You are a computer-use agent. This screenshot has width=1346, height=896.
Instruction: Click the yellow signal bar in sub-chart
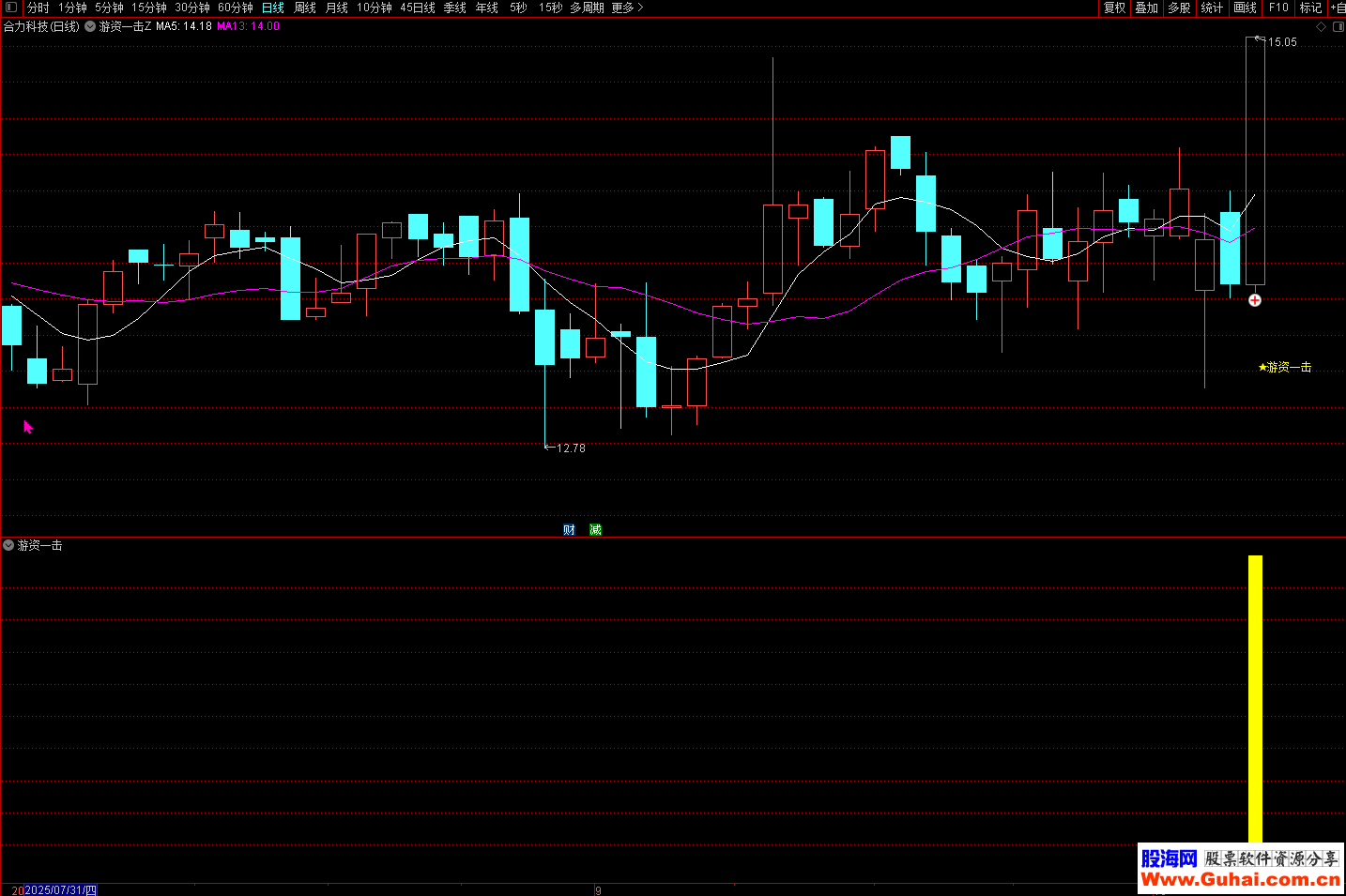point(1255,699)
